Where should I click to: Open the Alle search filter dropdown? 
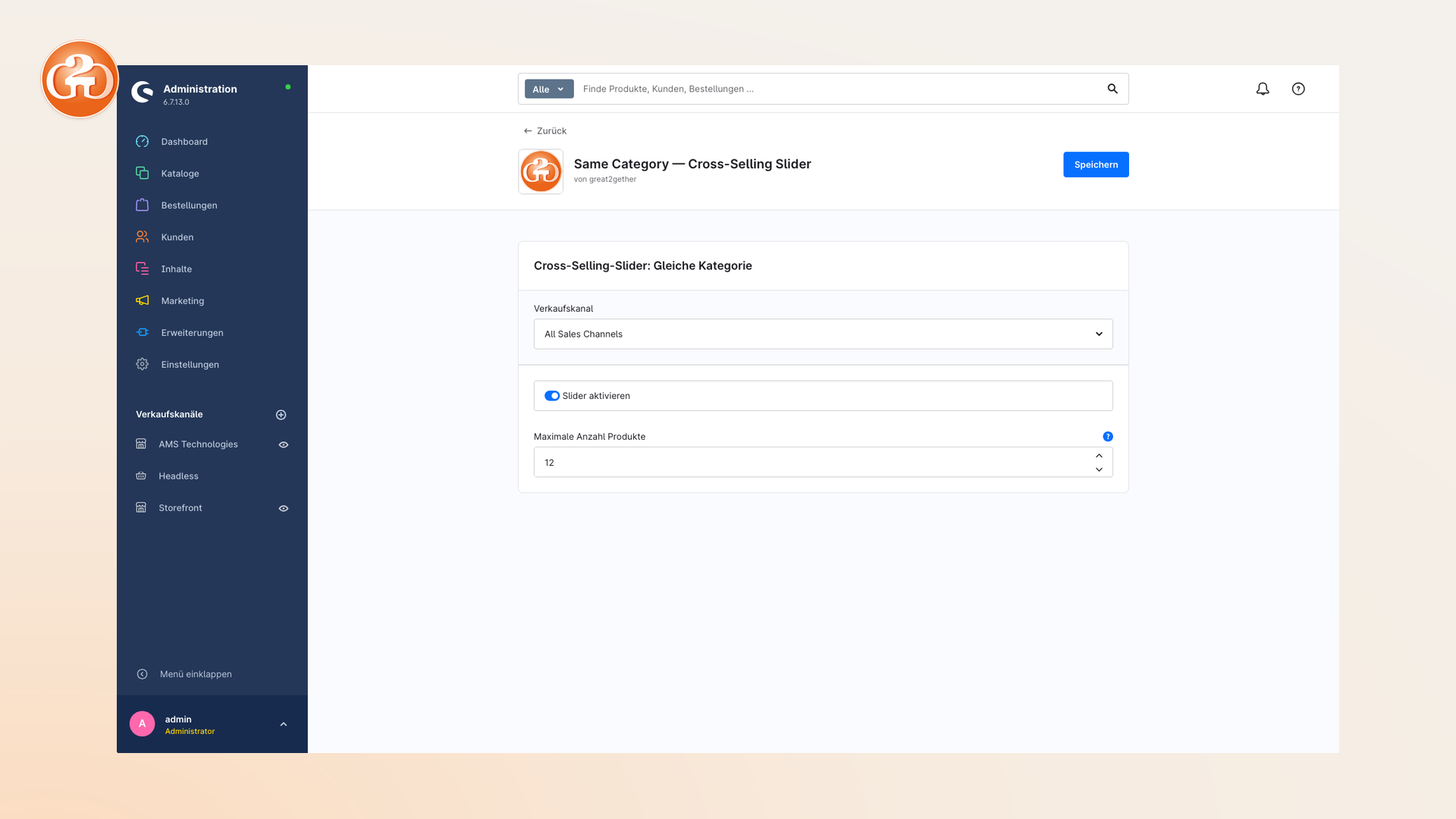click(549, 89)
